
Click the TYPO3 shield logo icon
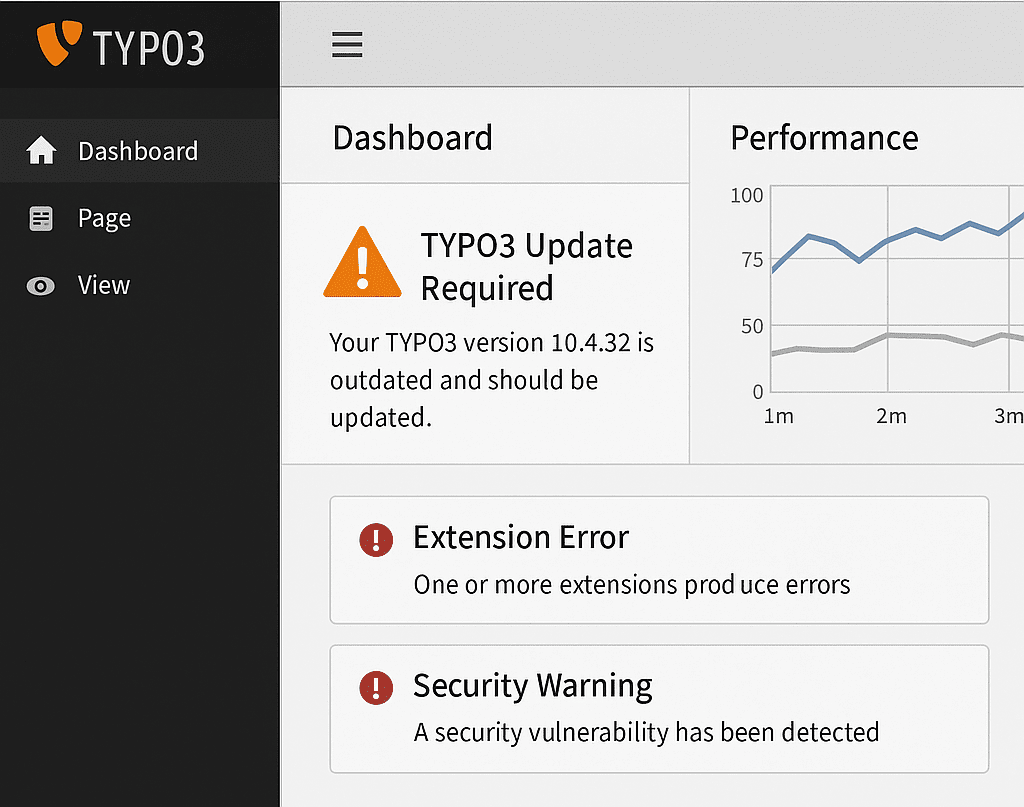(x=59, y=42)
